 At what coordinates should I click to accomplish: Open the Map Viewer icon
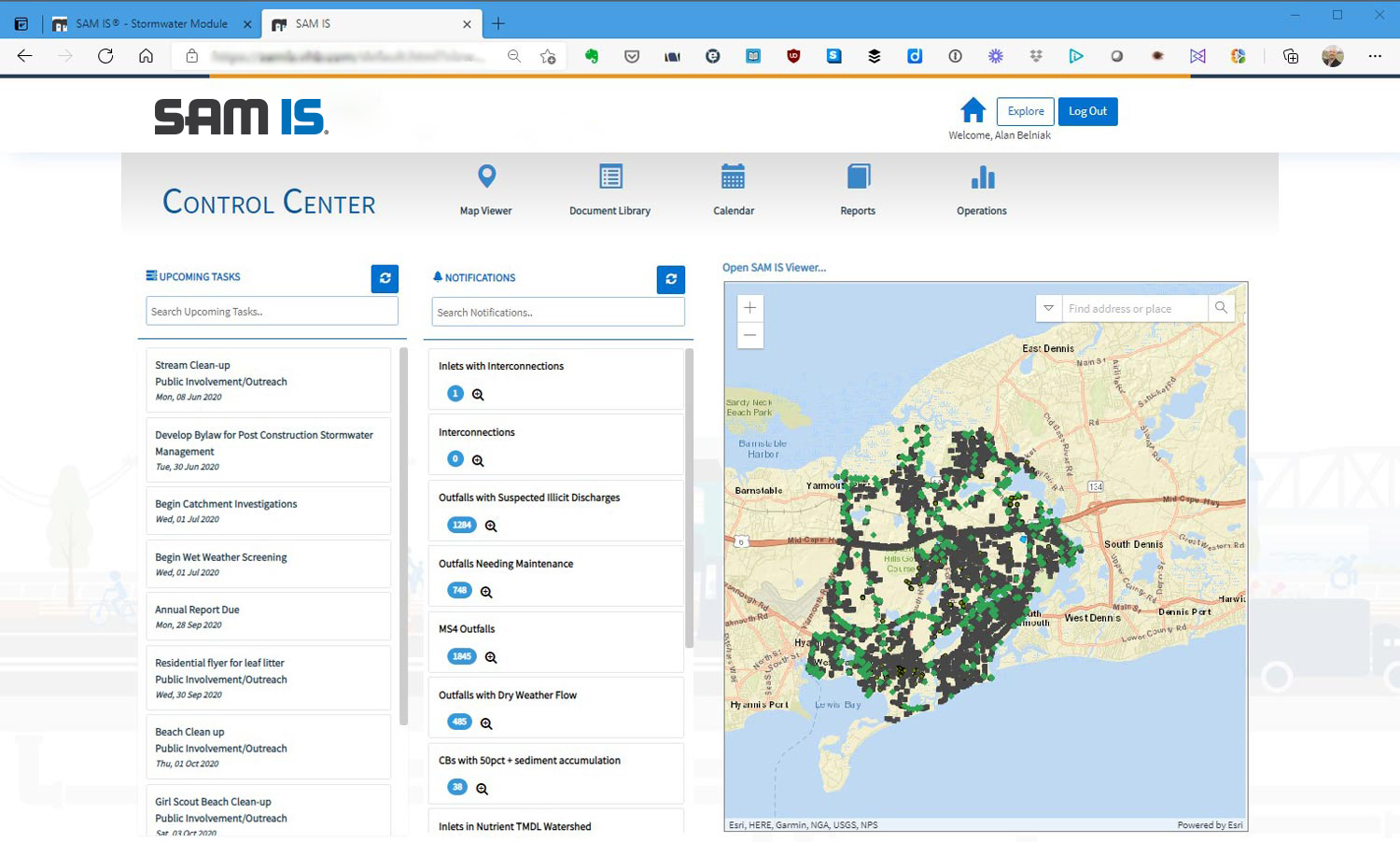click(486, 176)
